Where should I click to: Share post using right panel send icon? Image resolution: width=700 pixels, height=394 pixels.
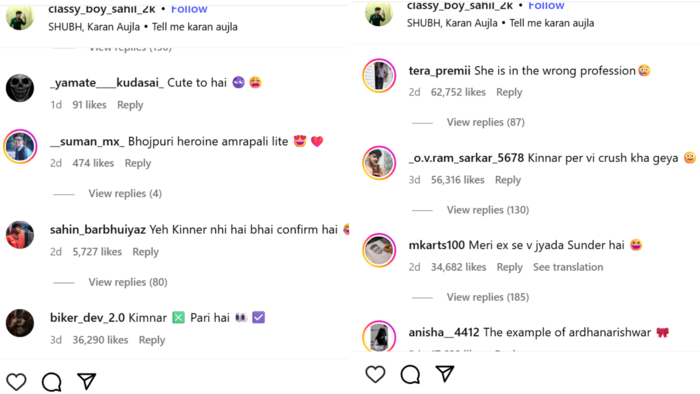pyautogui.click(x=445, y=374)
